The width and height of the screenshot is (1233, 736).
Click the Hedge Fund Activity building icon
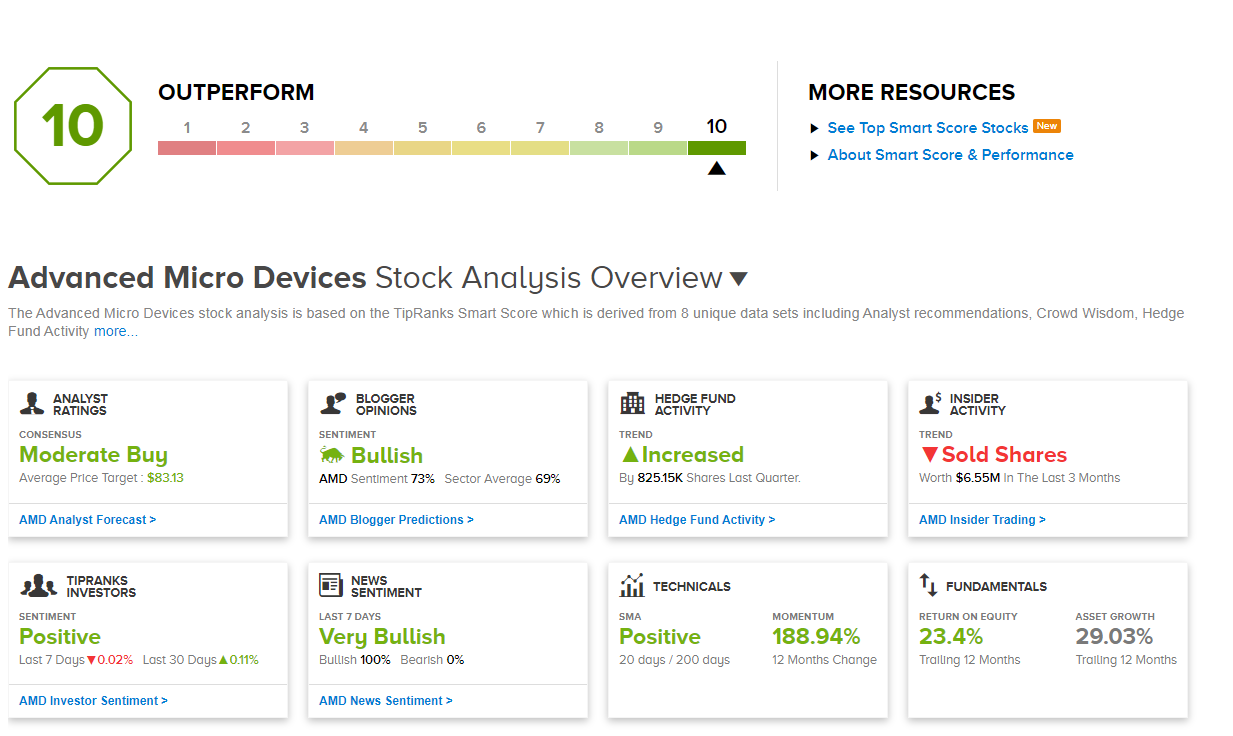click(632, 403)
